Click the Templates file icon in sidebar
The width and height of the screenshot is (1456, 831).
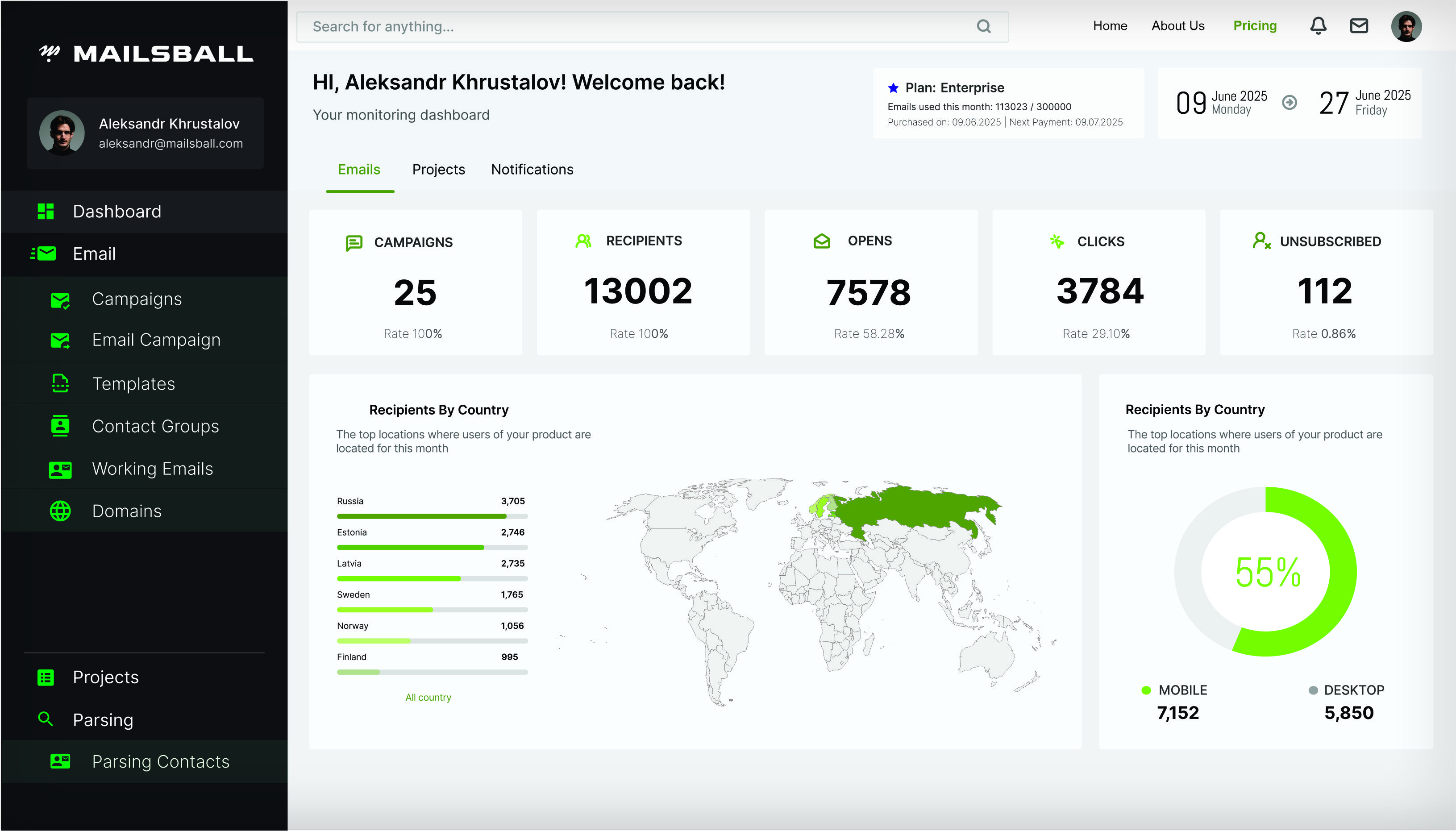pyautogui.click(x=60, y=383)
